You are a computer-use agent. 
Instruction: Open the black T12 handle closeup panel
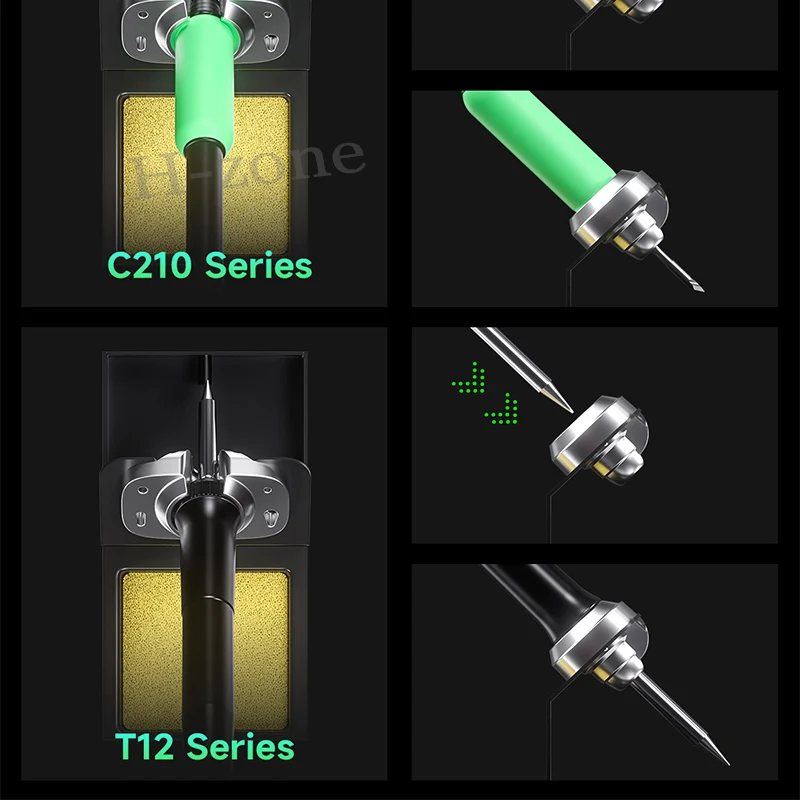(595, 672)
